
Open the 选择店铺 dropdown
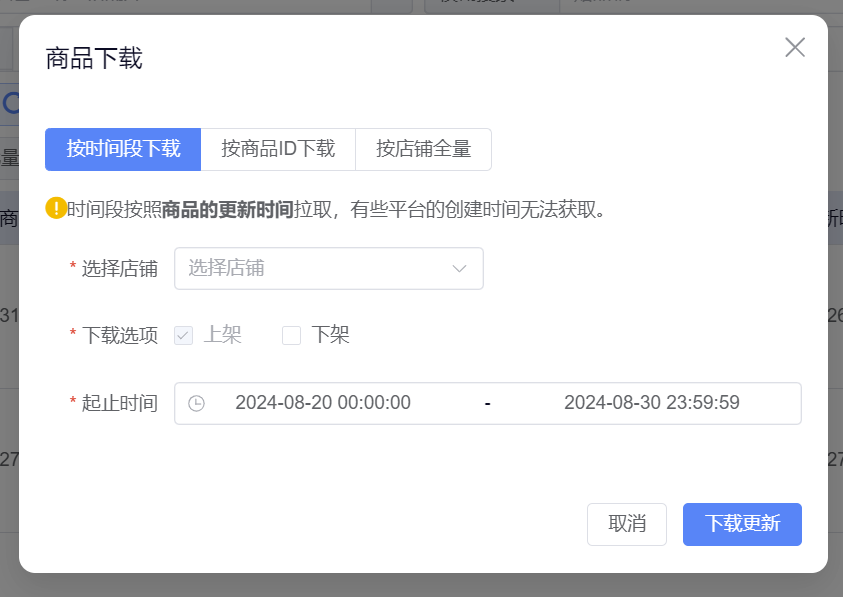coord(329,268)
